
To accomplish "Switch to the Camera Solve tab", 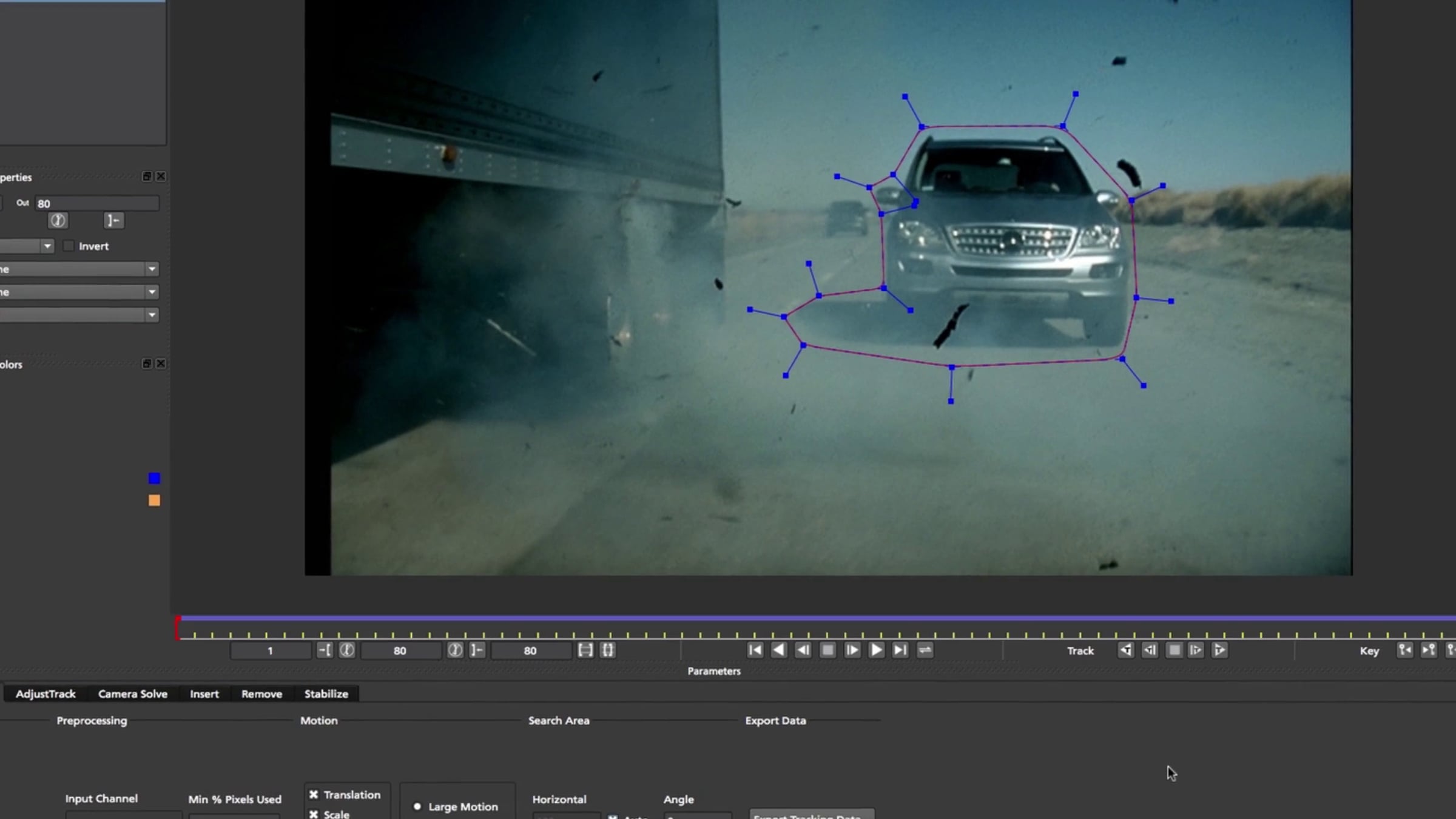I will 133,693.
